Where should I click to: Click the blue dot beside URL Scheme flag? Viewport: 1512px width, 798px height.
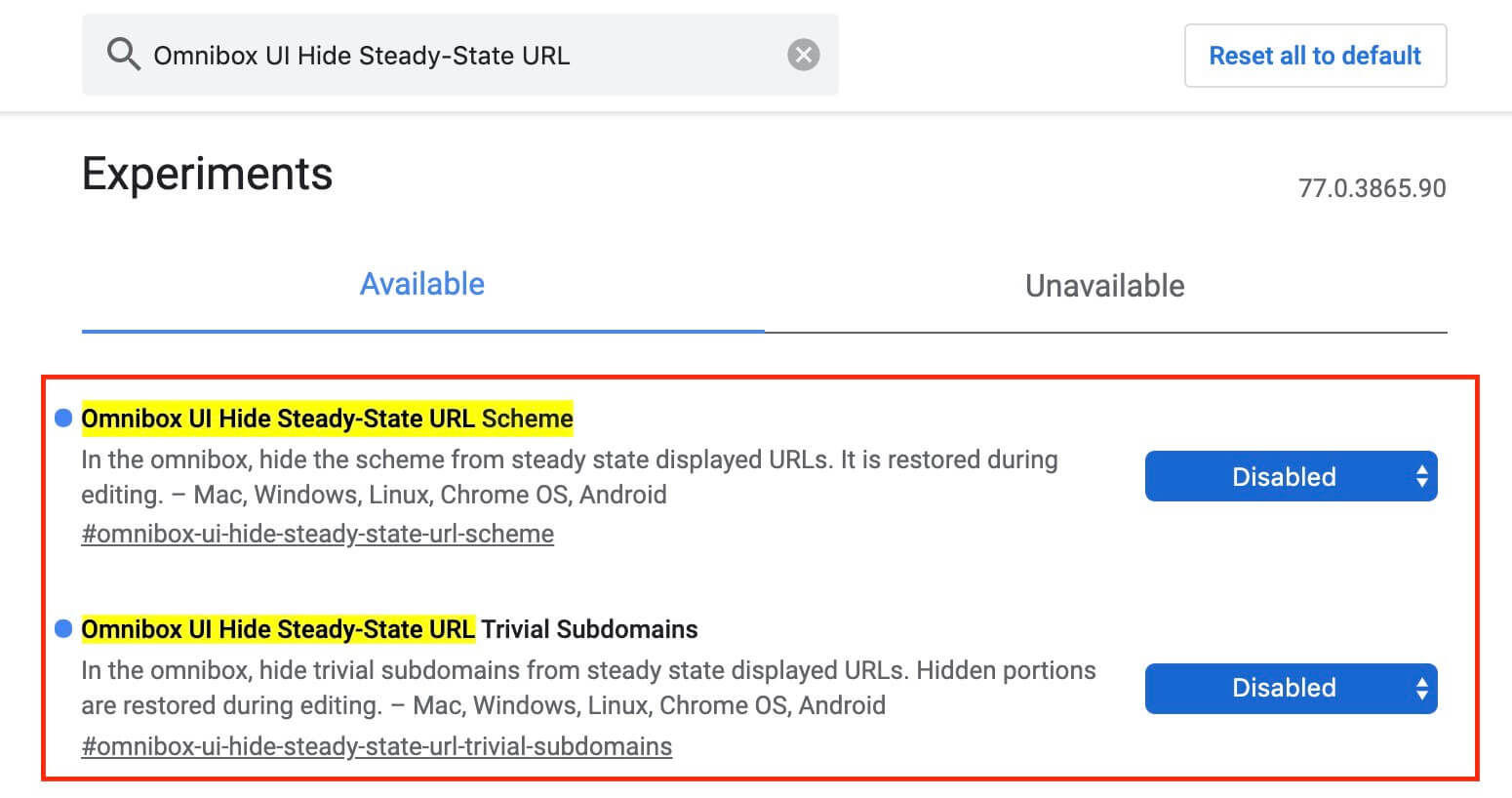tap(63, 419)
